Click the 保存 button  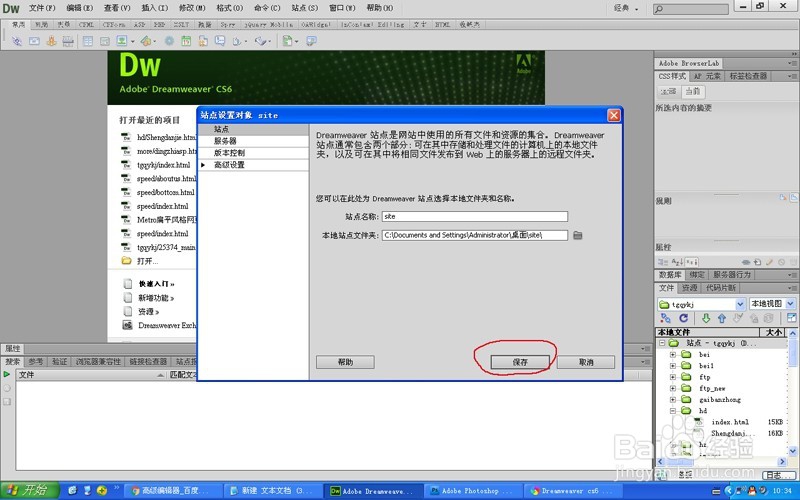click(x=520, y=362)
